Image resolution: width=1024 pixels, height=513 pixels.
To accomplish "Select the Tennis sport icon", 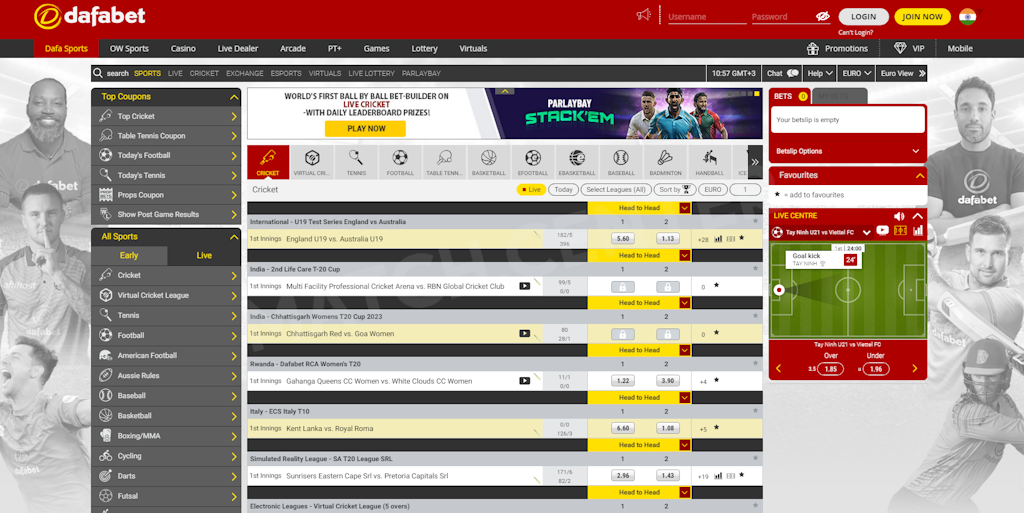I will pos(356,162).
